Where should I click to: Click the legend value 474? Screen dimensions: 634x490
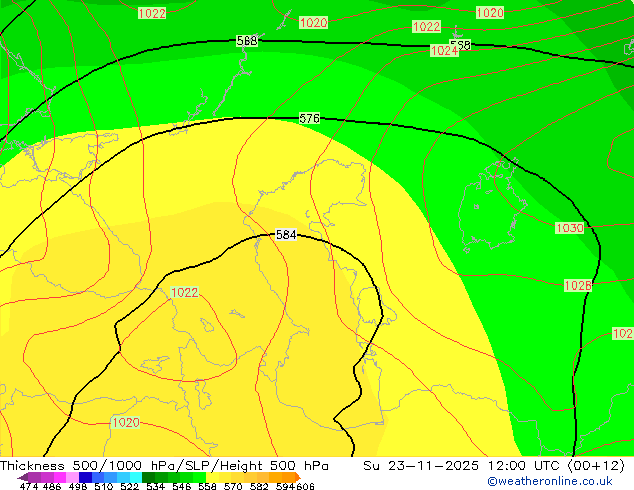click(x=29, y=486)
